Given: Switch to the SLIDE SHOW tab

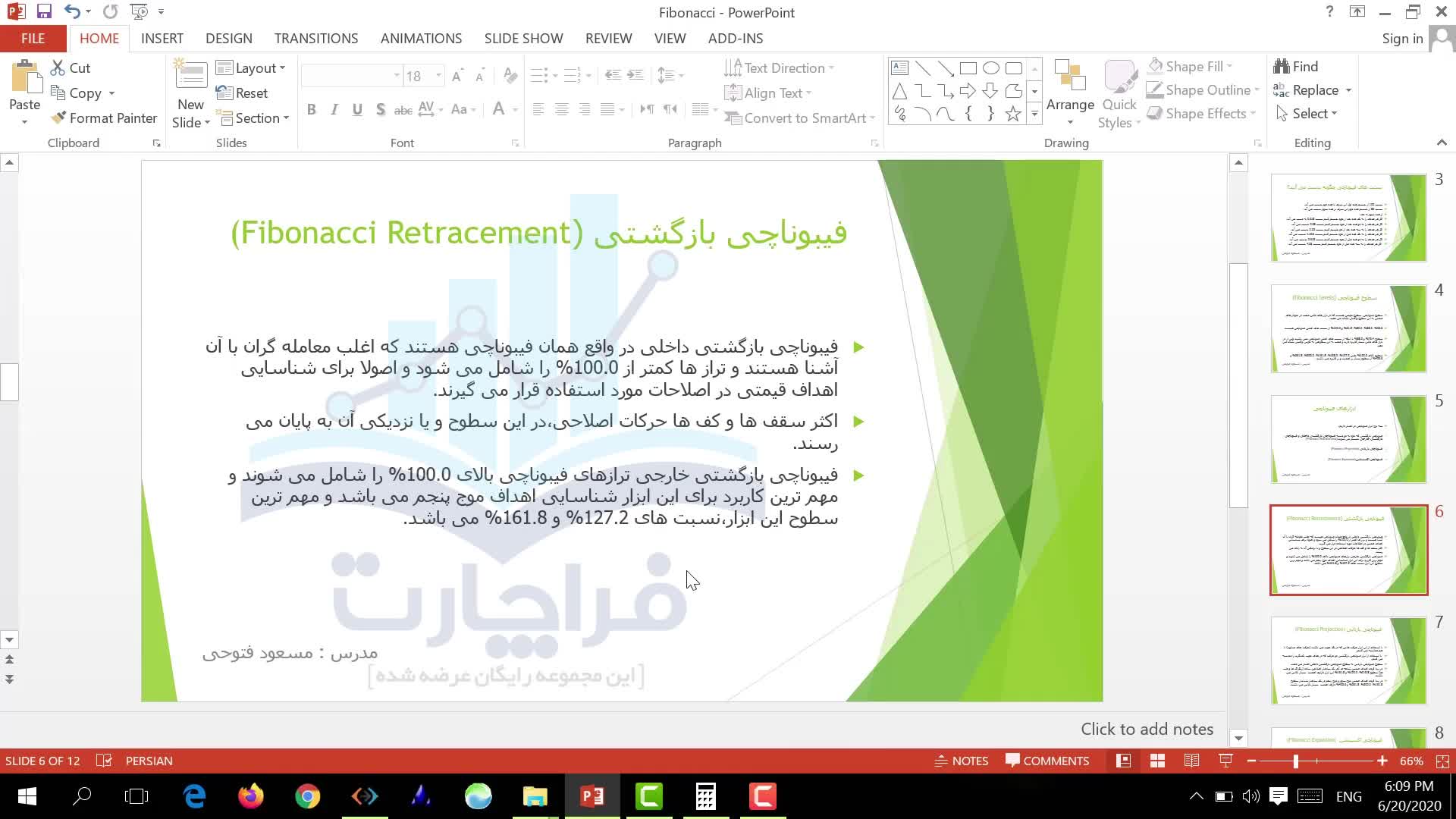Looking at the screenshot, I should click(523, 39).
